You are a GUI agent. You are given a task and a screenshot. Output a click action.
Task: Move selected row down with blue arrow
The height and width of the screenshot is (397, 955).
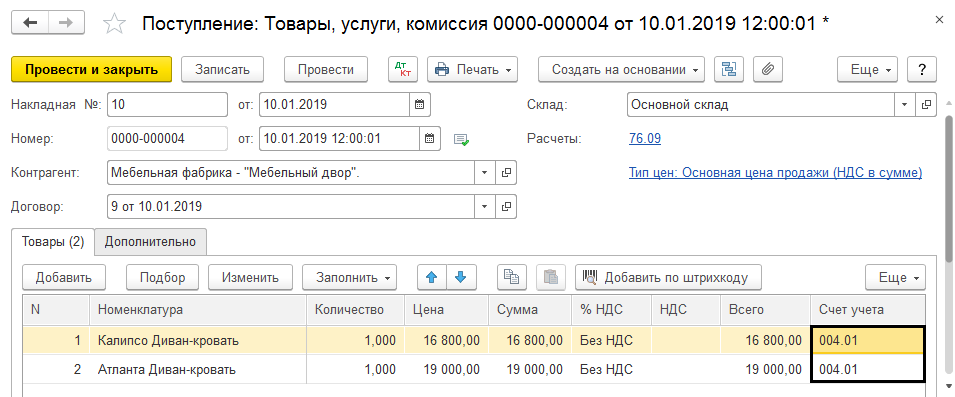[x=461, y=278]
